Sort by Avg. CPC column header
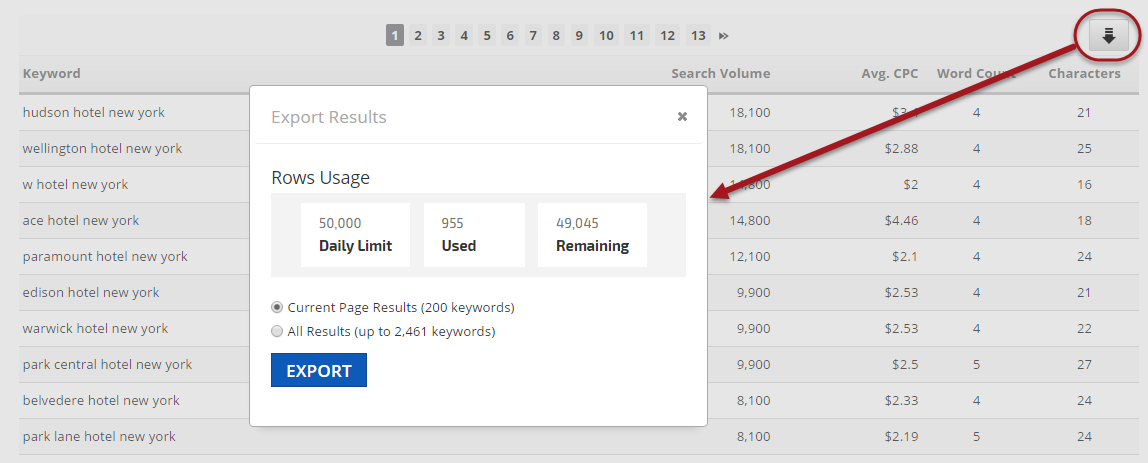1148x463 pixels. click(x=889, y=73)
